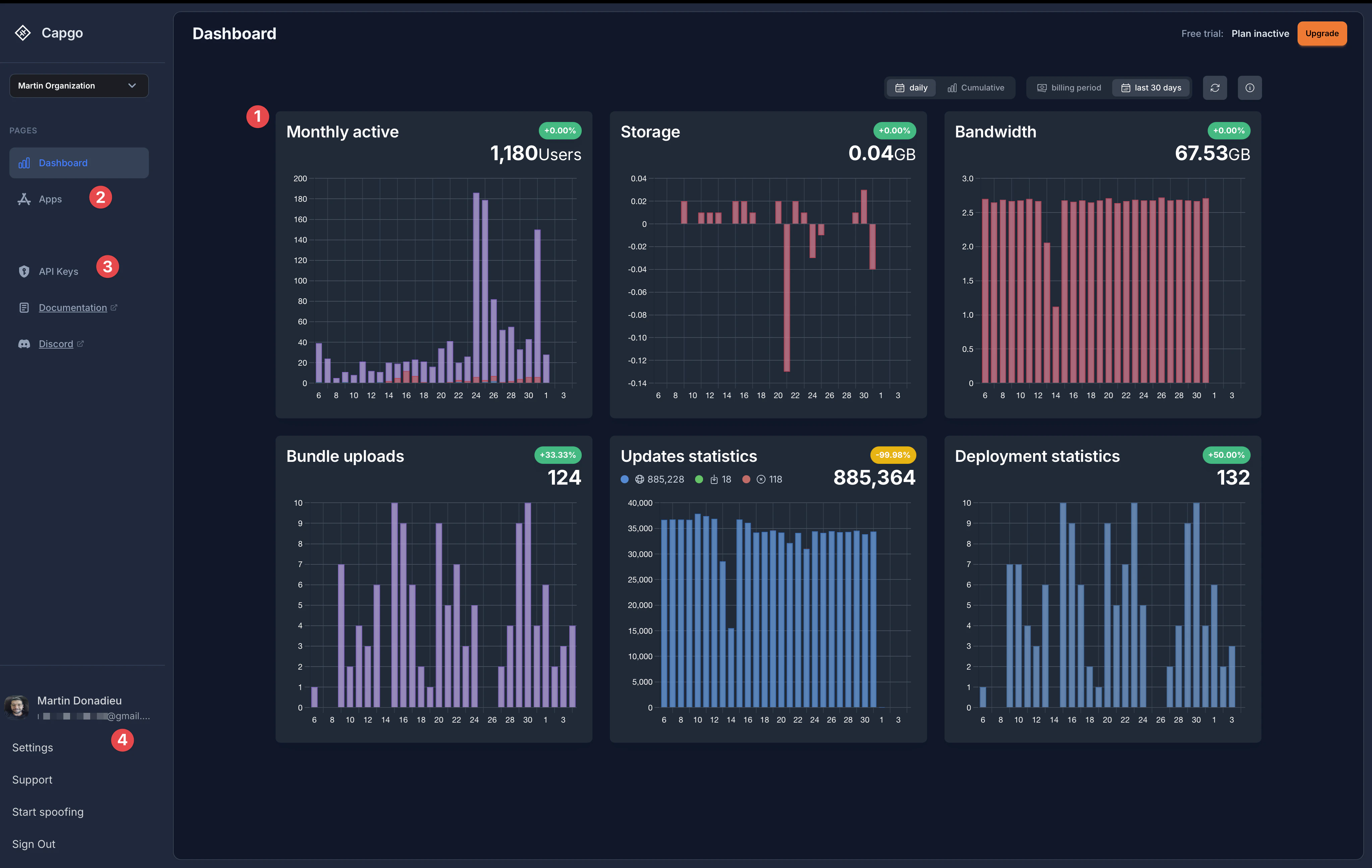Open the Settings menu item
1372x868 pixels.
[x=33, y=747]
